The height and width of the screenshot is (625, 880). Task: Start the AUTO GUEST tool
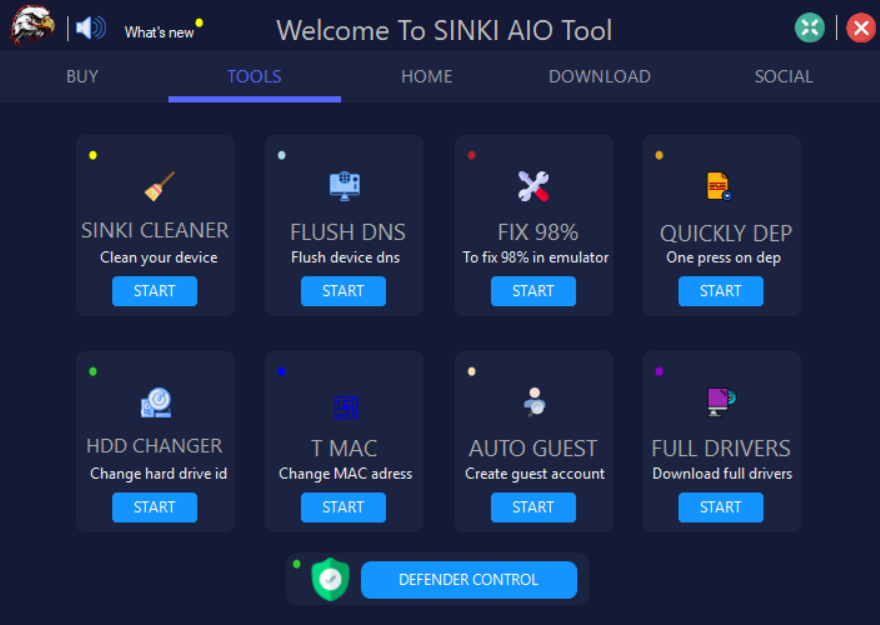533,507
